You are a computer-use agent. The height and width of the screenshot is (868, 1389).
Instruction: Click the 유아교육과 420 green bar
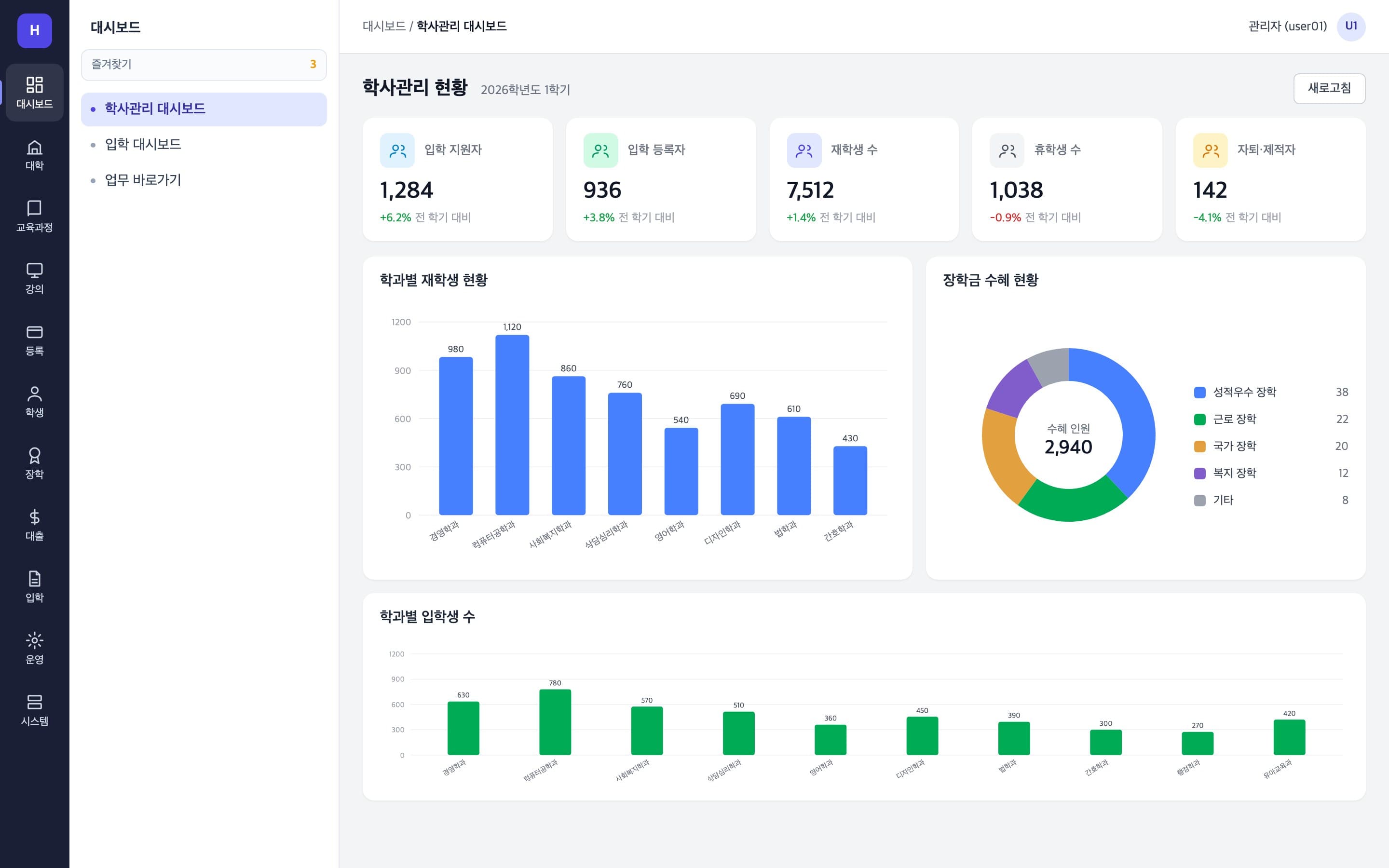pos(1289,737)
